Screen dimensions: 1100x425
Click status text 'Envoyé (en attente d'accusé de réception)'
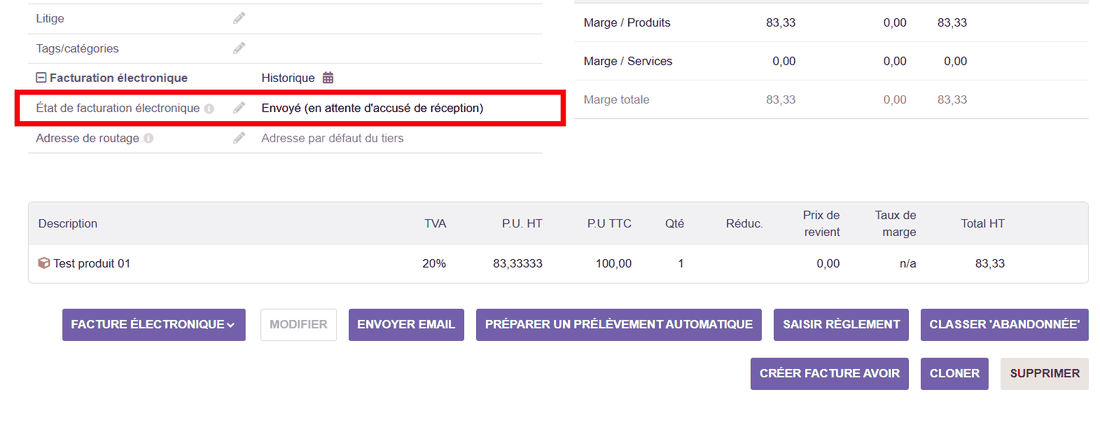pos(373,108)
